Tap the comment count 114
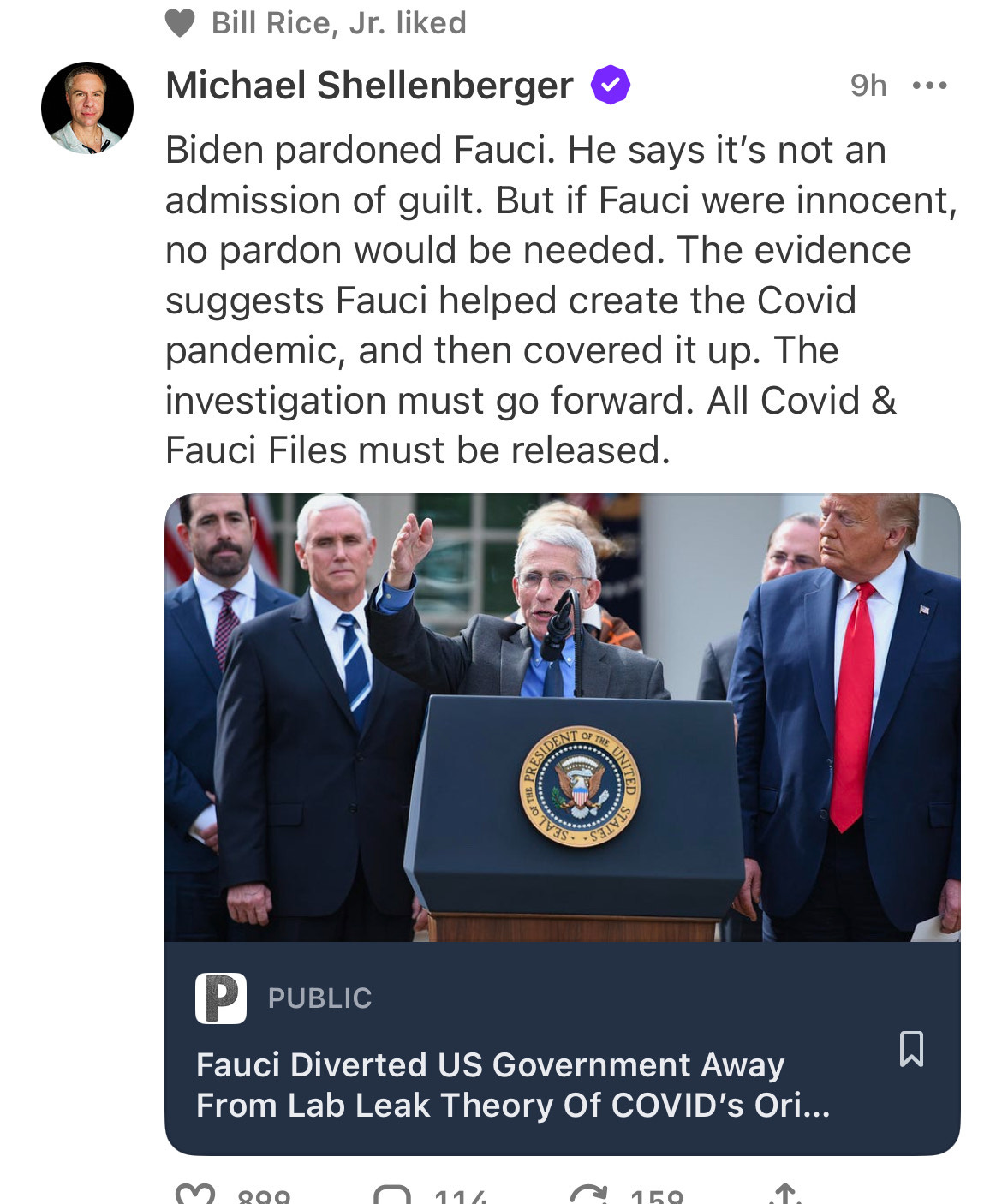The height and width of the screenshot is (1204, 1002). (x=460, y=1195)
